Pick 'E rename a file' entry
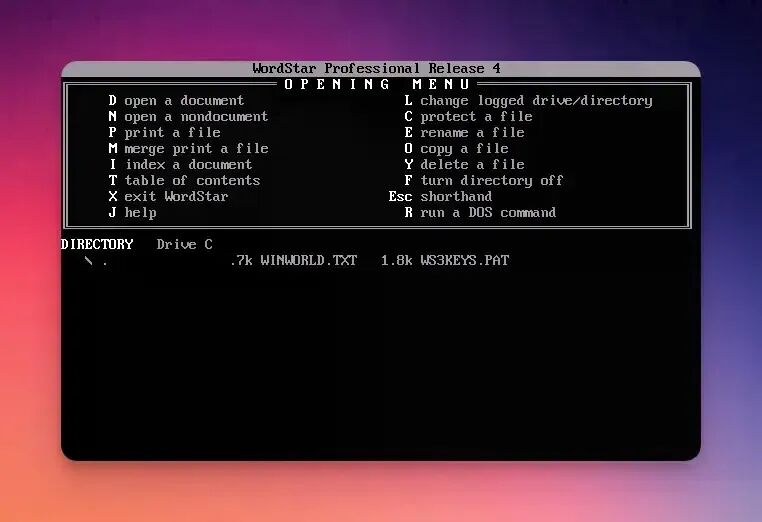Image resolution: width=762 pixels, height=522 pixels. coord(464,133)
